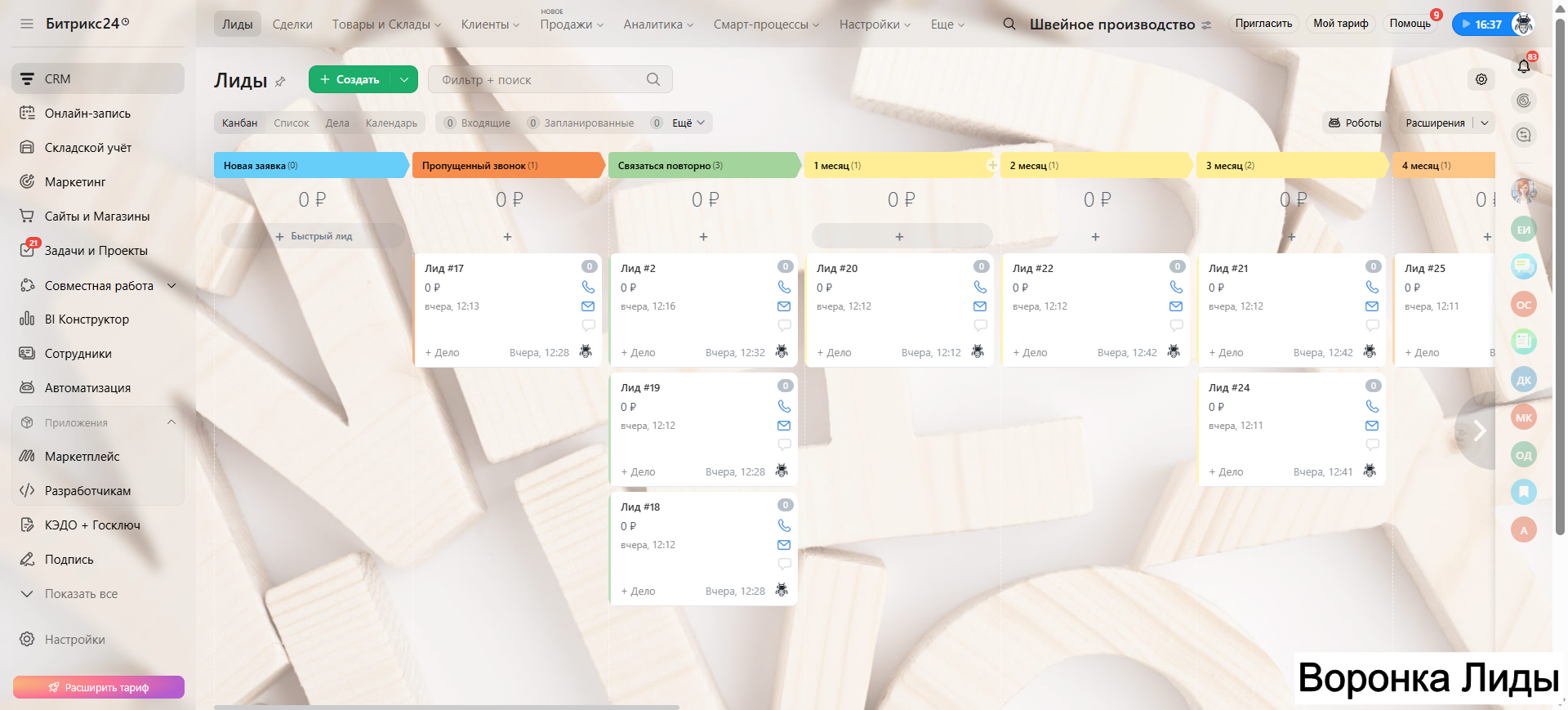The height and width of the screenshot is (710, 1568).
Task: Open Роботы button
Action: click(x=1355, y=123)
